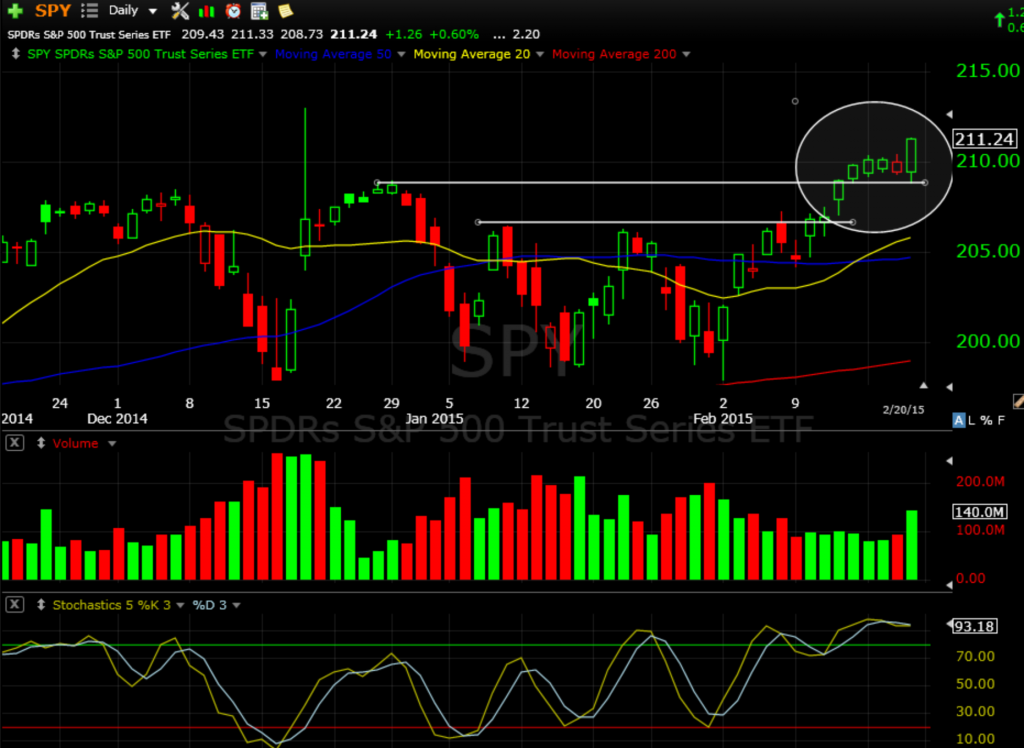Open the pencil drawing tools icon

tap(1018, 400)
